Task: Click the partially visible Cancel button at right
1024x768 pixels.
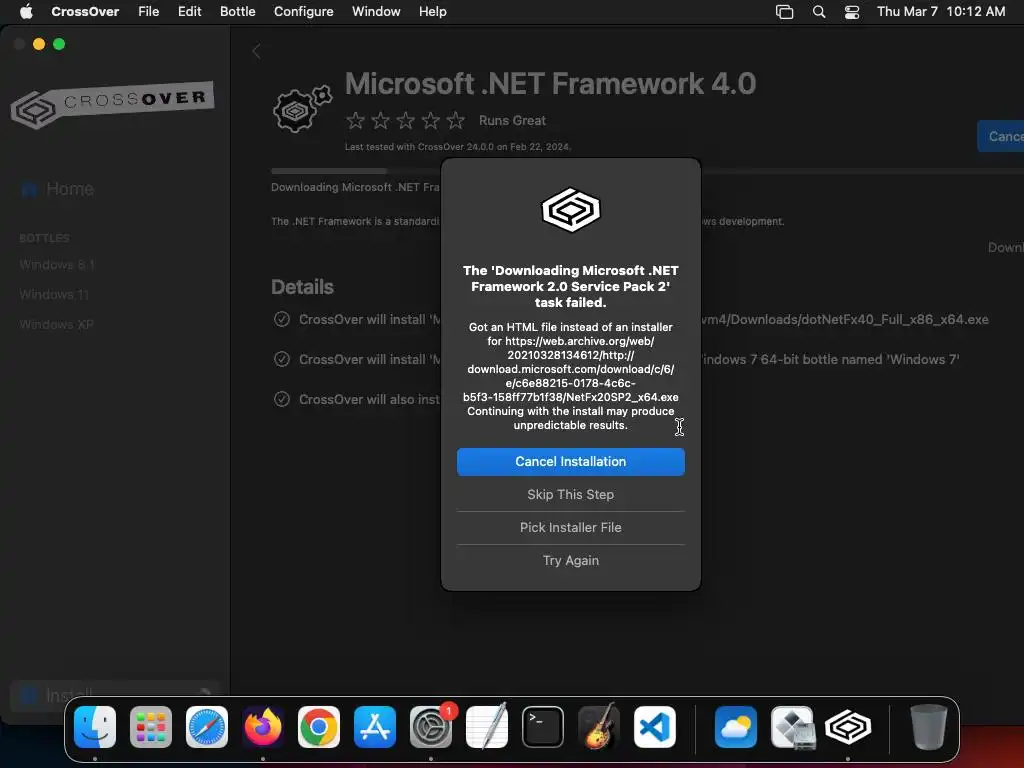Action: [x=1000, y=136]
